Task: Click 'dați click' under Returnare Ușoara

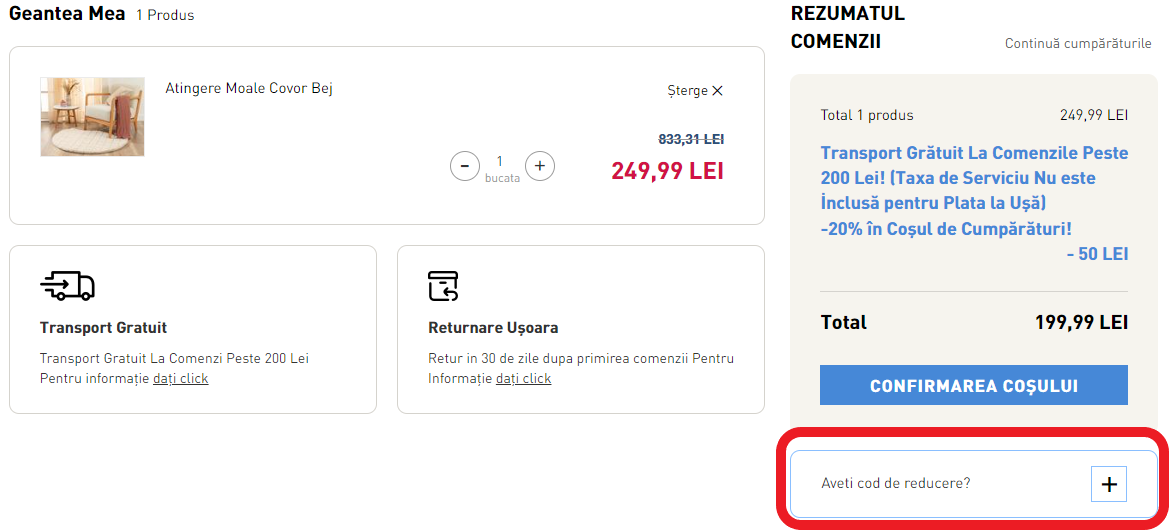Action: click(x=523, y=379)
